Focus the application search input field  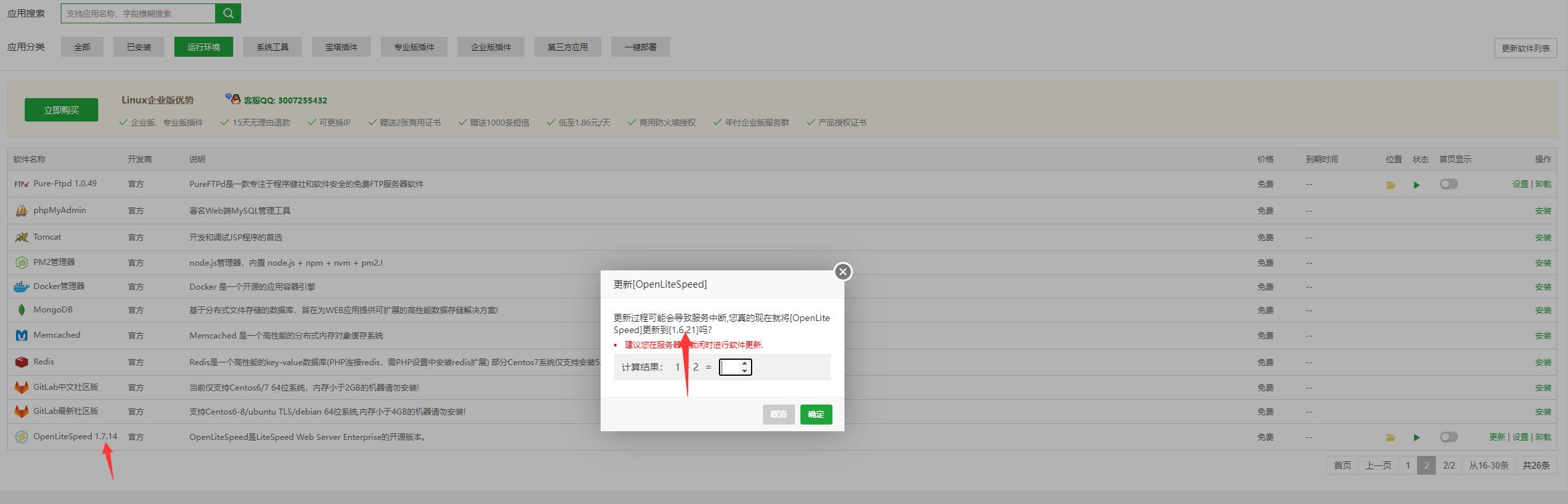click(x=138, y=13)
